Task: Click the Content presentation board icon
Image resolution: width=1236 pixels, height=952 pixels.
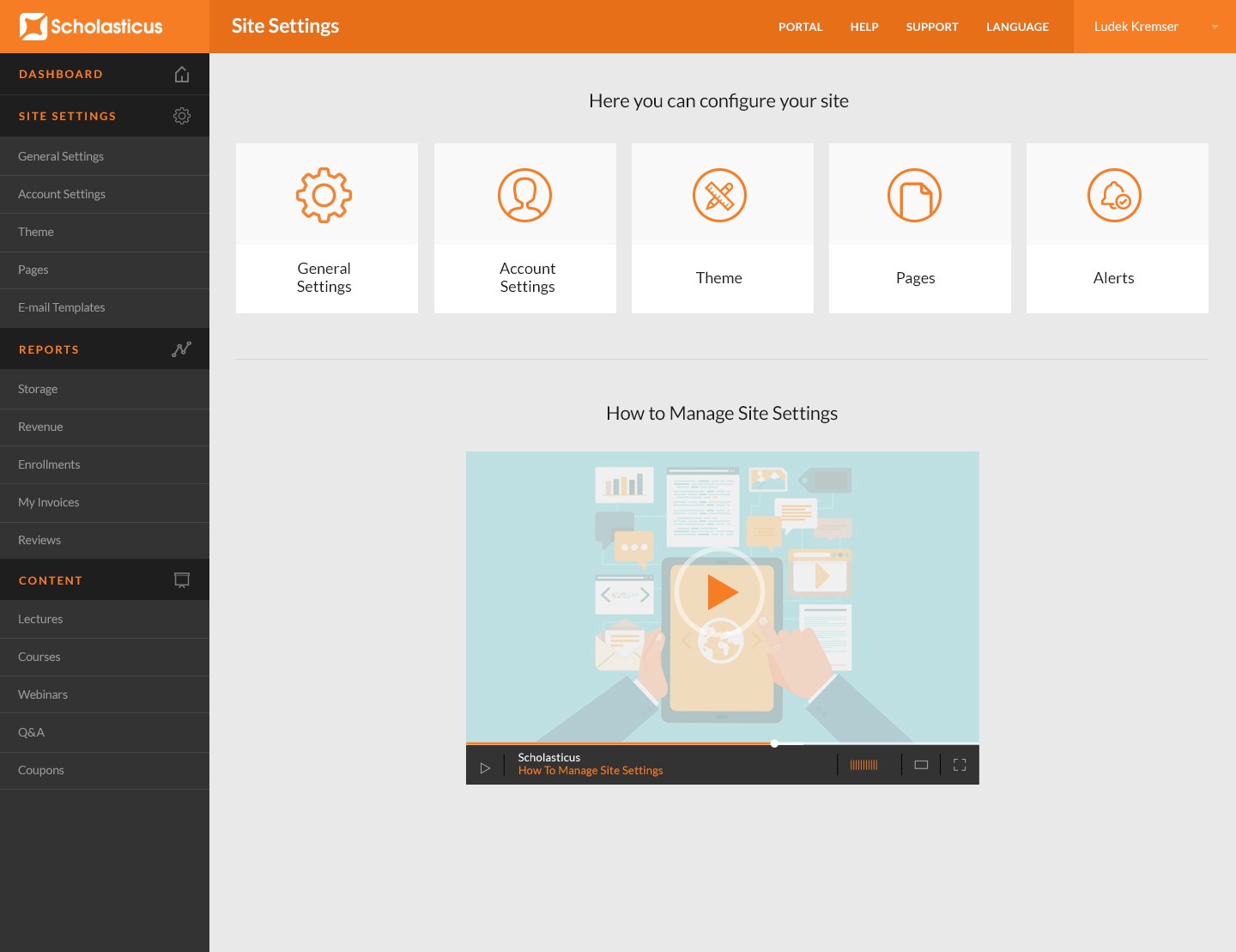Action: coord(182,580)
